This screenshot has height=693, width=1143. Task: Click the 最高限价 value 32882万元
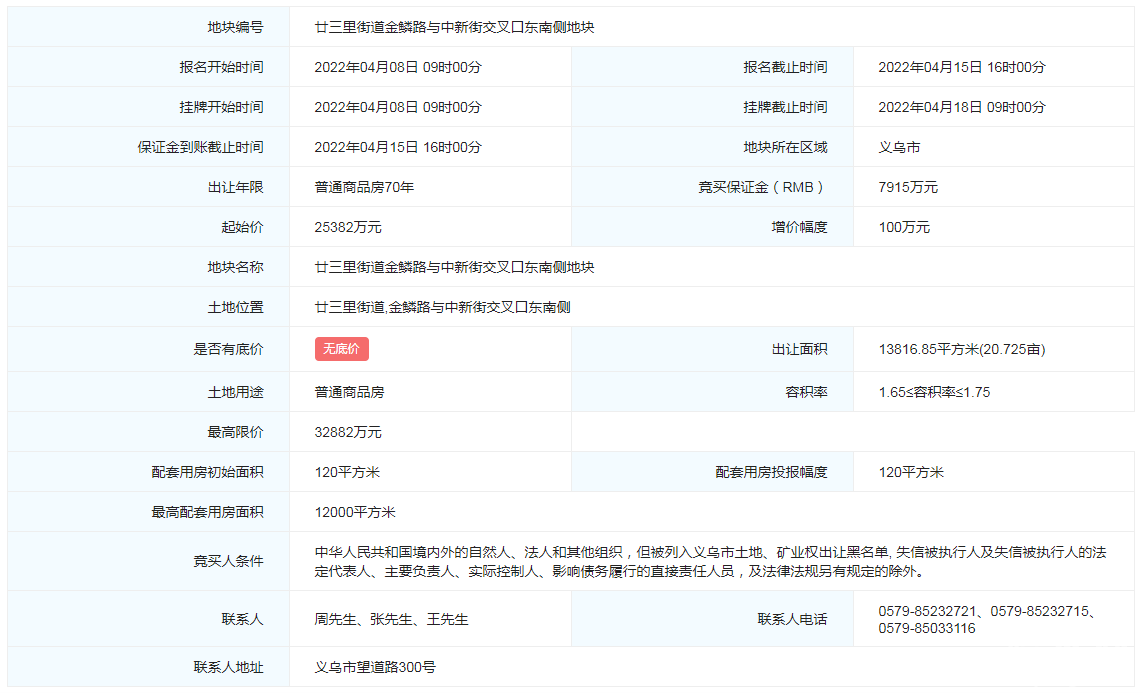click(x=348, y=432)
